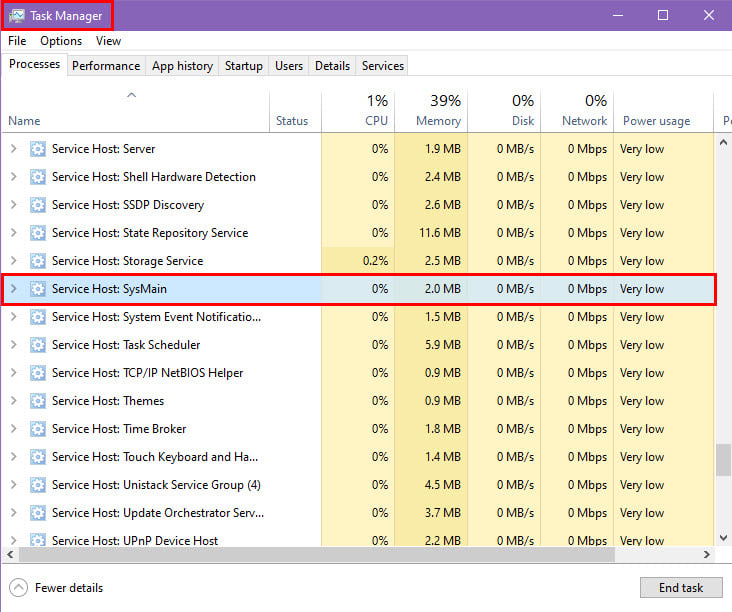Switch to the Services tab
This screenshot has height=612, width=732.
click(x=383, y=66)
